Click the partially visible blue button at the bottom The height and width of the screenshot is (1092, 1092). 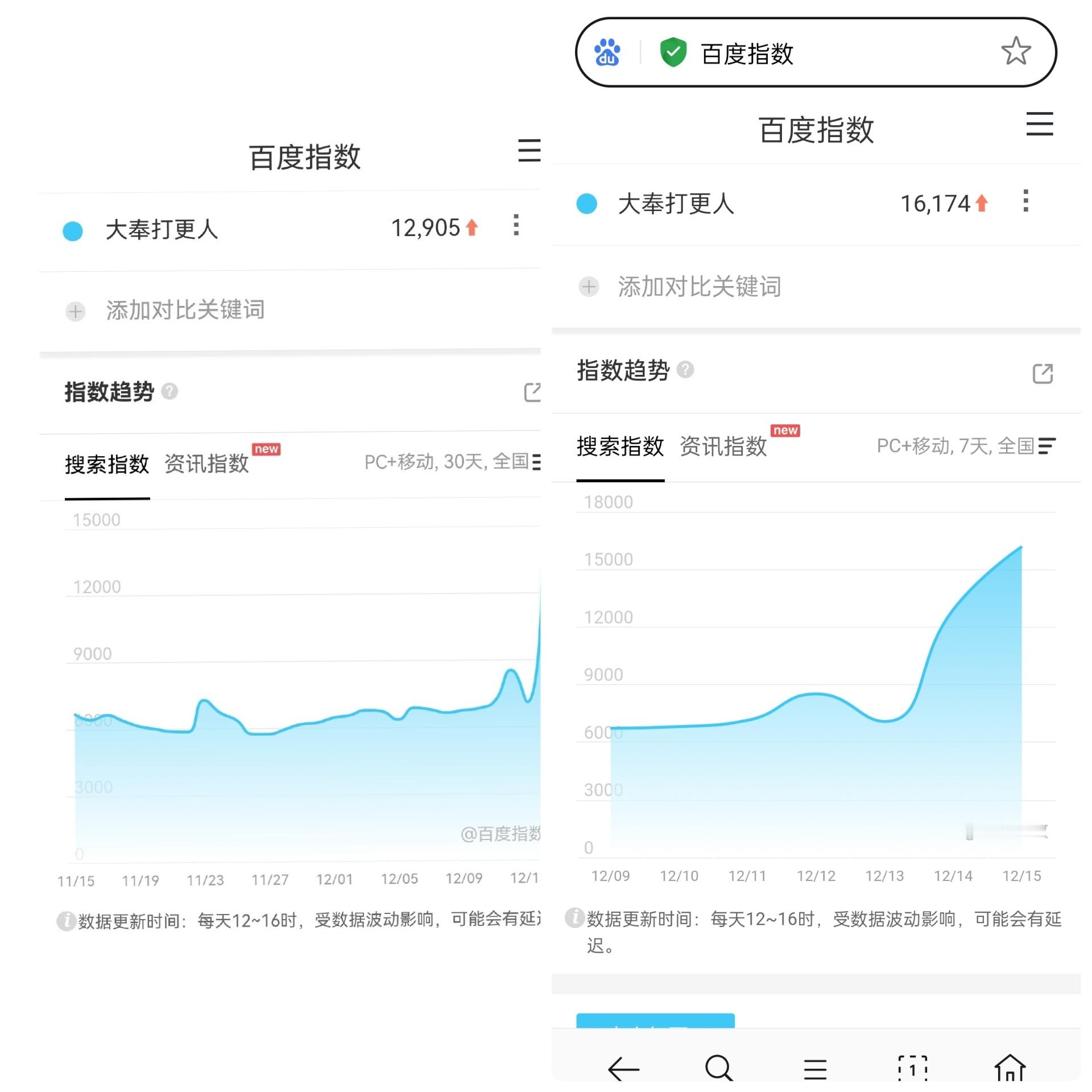point(655,1020)
